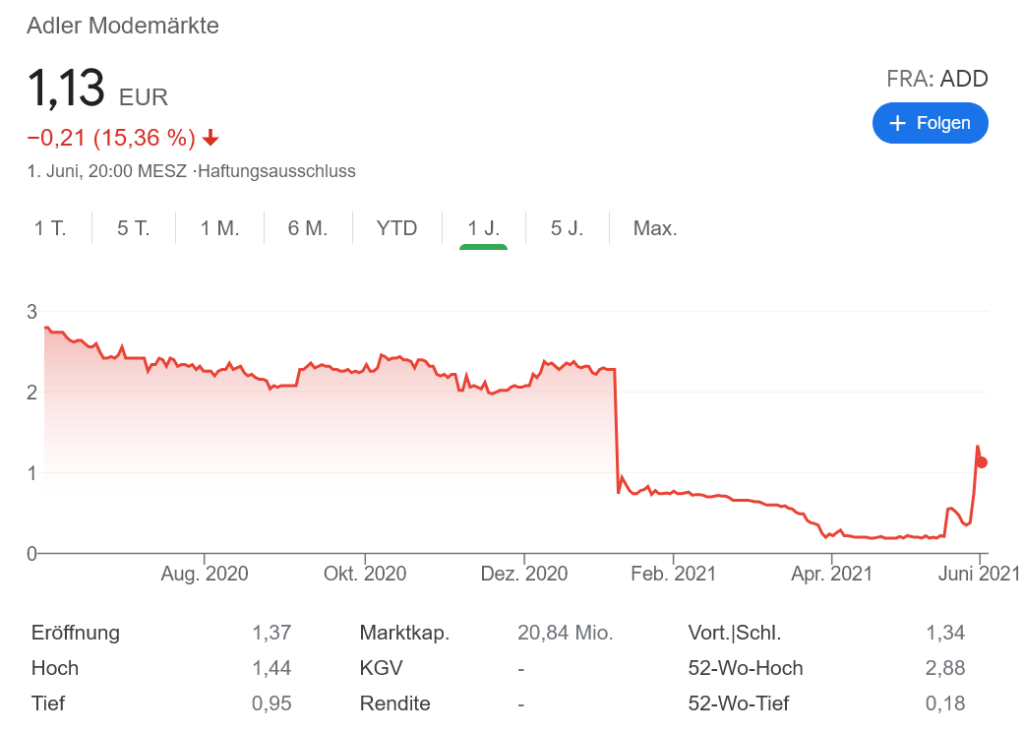1024x732 pixels.
Task: Click the FRA: ADD ticker label
Action: [937, 79]
